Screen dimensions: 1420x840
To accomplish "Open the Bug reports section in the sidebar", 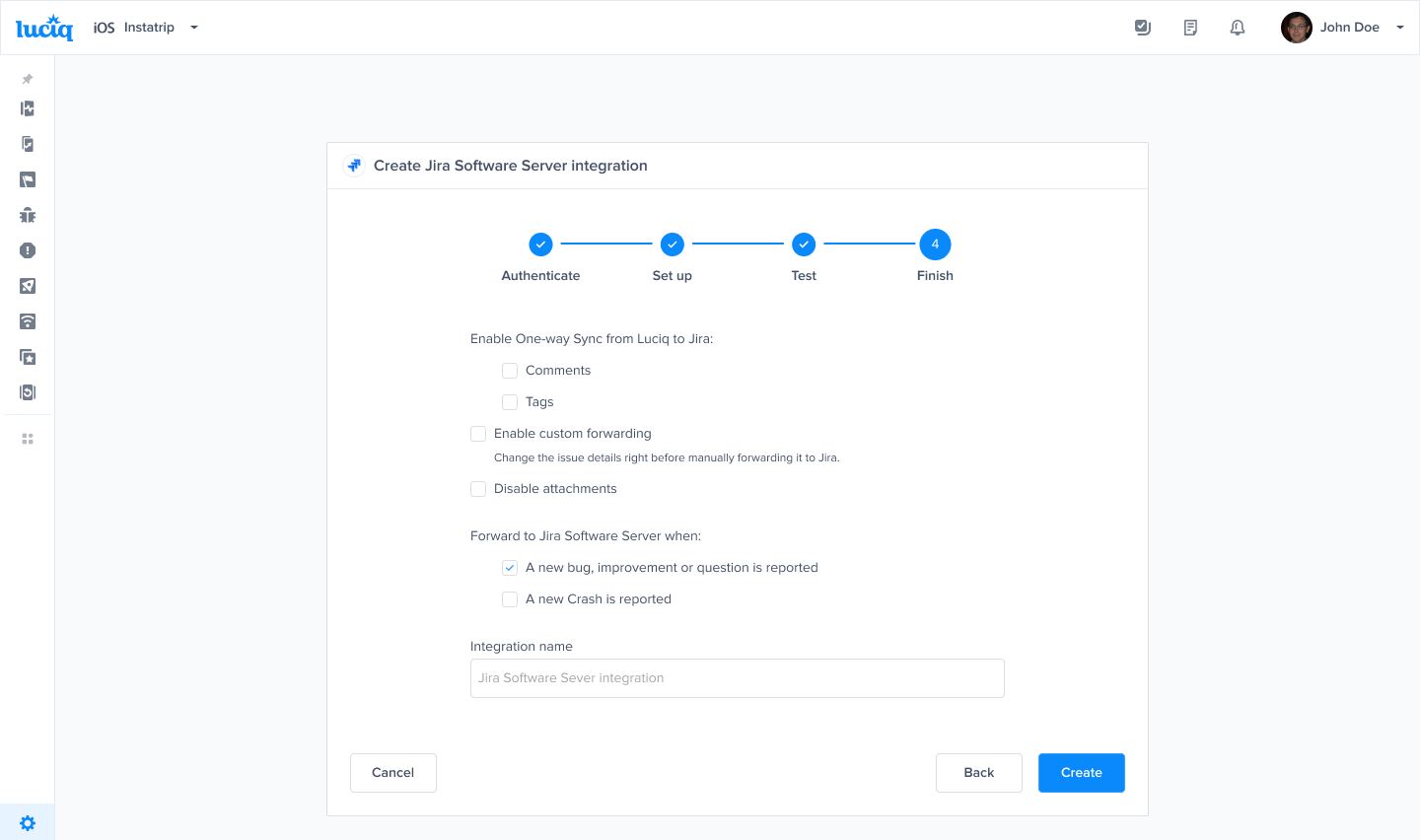I will pyautogui.click(x=27, y=215).
